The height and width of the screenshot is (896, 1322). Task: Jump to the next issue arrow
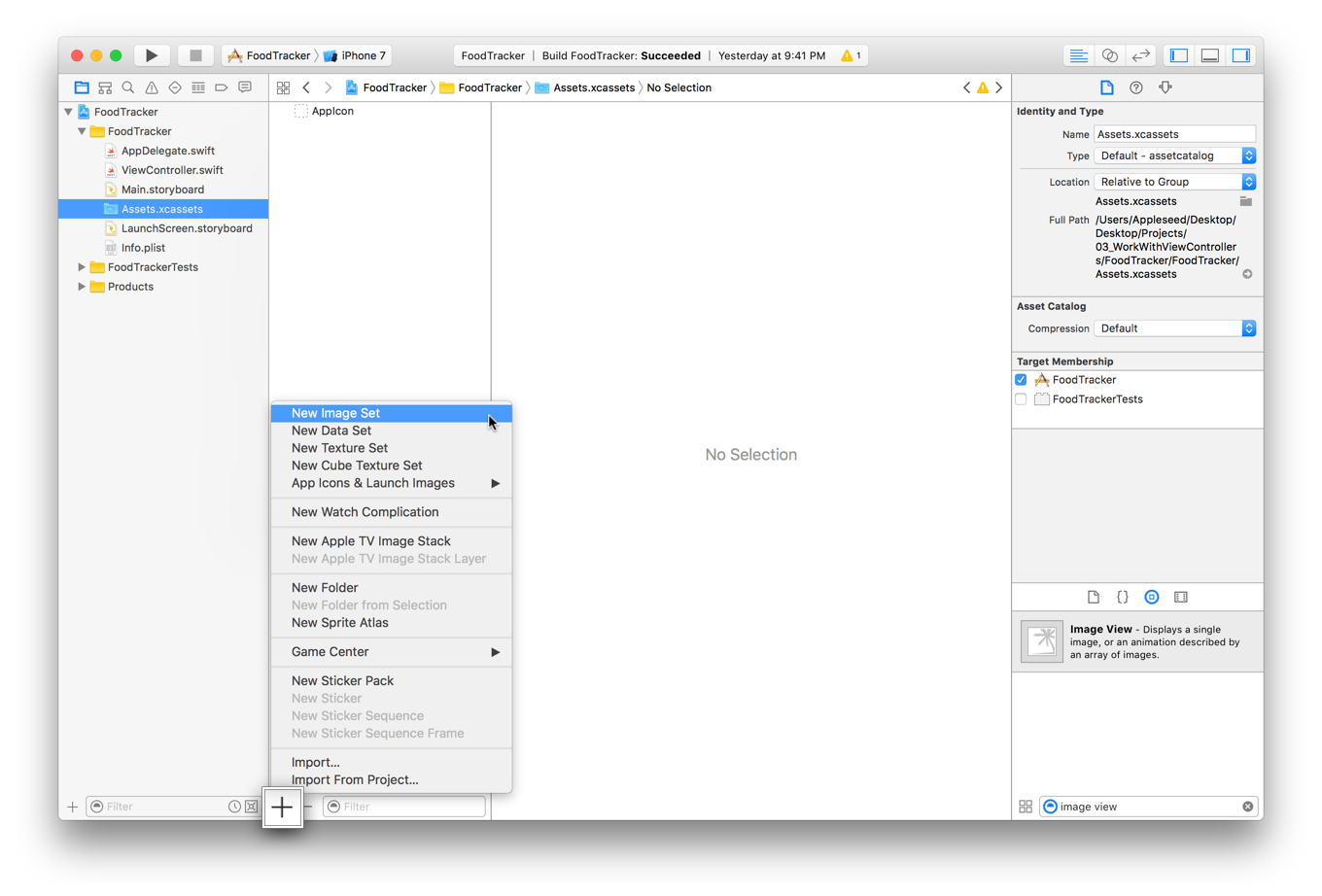tap(999, 87)
